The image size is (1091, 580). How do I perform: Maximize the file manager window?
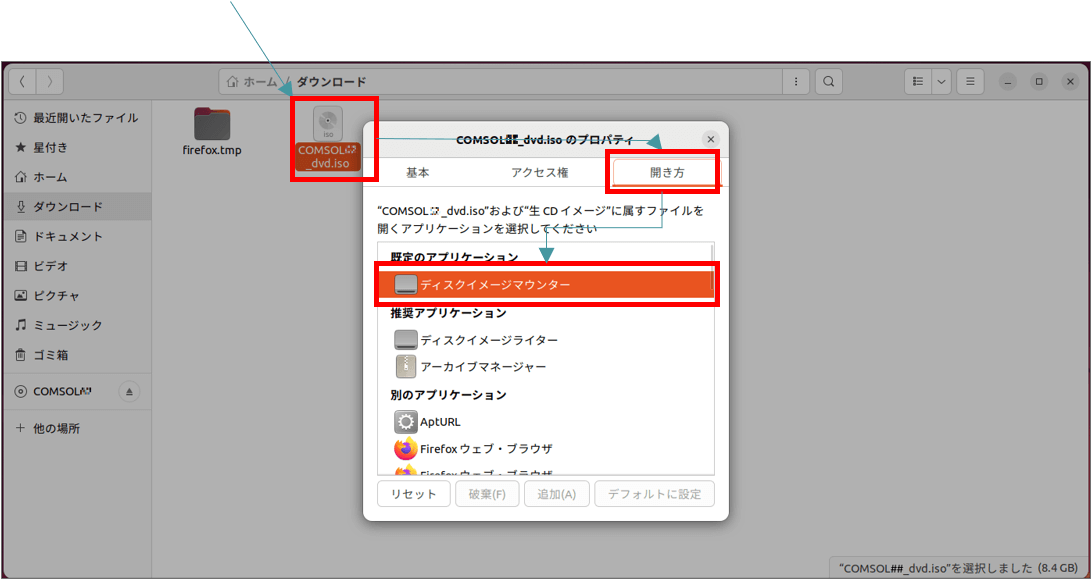1039,81
